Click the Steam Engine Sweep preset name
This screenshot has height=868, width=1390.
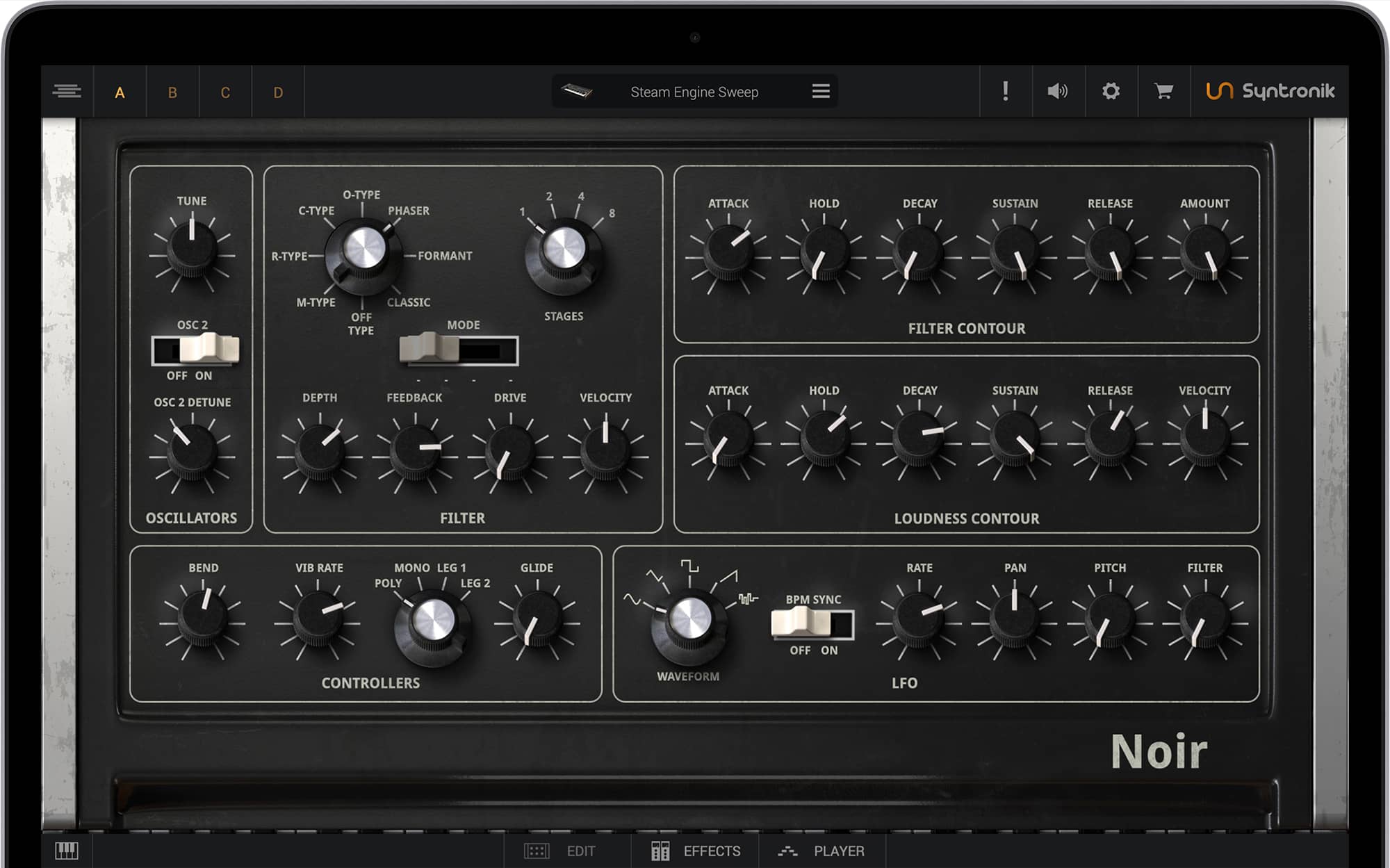tap(694, 92)
